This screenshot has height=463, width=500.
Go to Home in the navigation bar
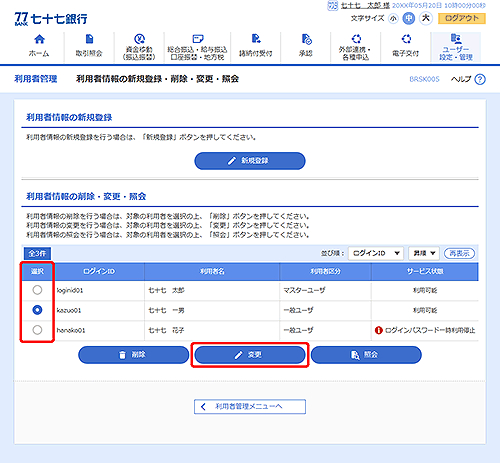click(39, 47)
